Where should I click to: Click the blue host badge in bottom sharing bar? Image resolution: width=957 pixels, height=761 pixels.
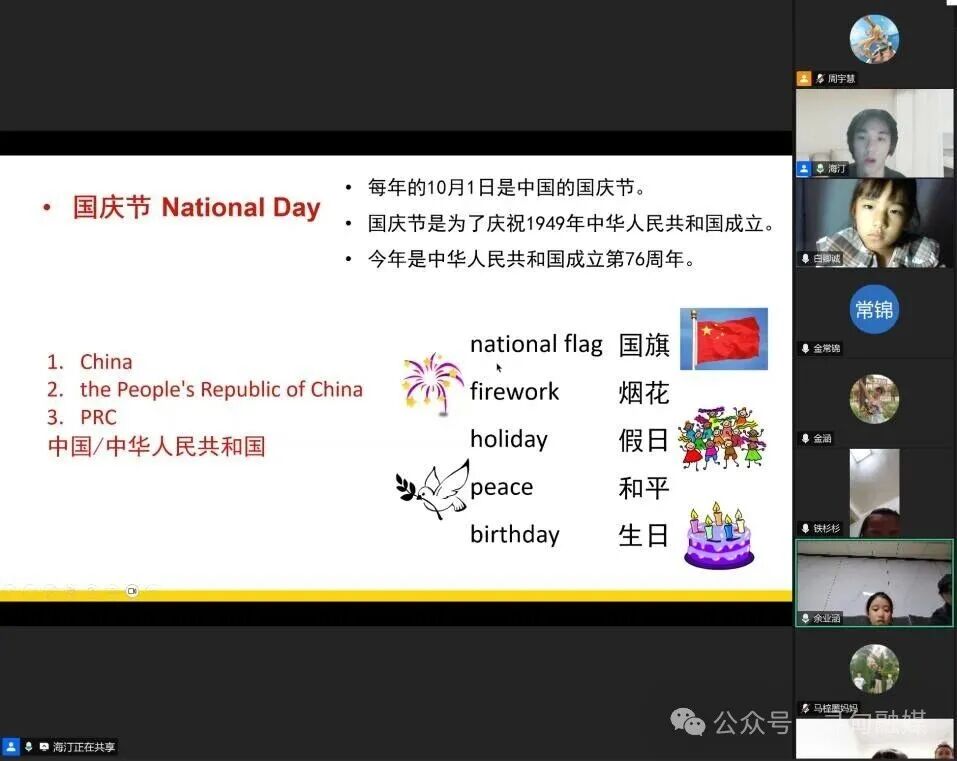pyautogui.click(x=11, y=746)
